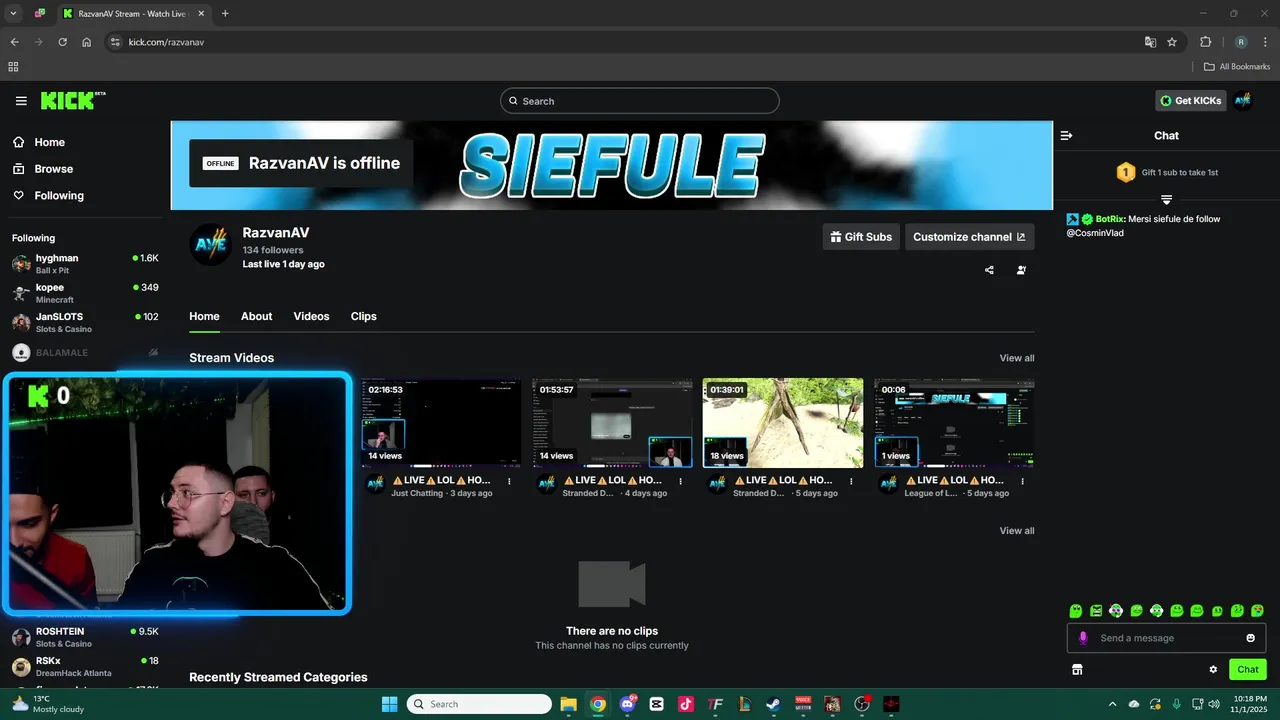The image size is (1280, 720).
Task: Open Steam from the taskbar
Action: pyautogui.click(x=773, y=704)
